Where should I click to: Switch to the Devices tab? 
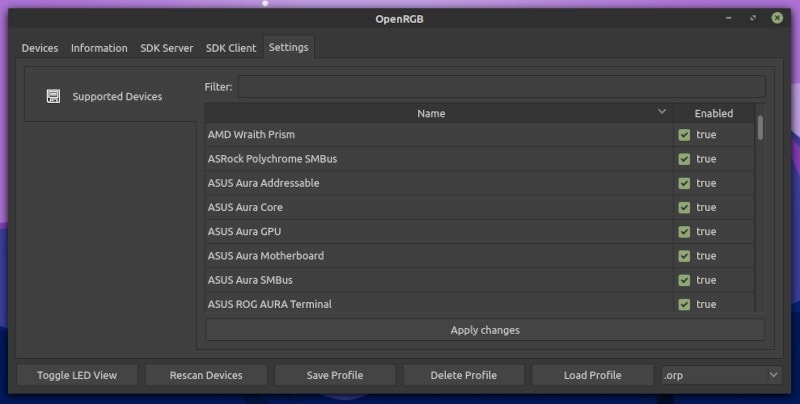pos(40,48)
